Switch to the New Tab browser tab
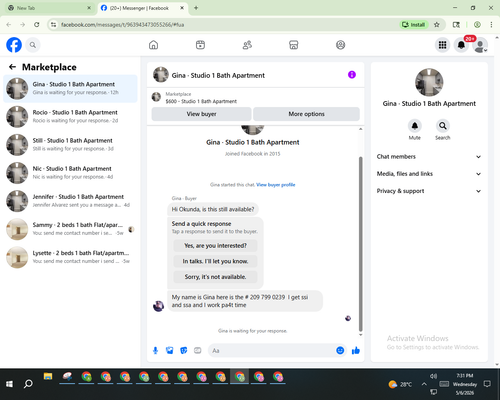 point(49,8)
